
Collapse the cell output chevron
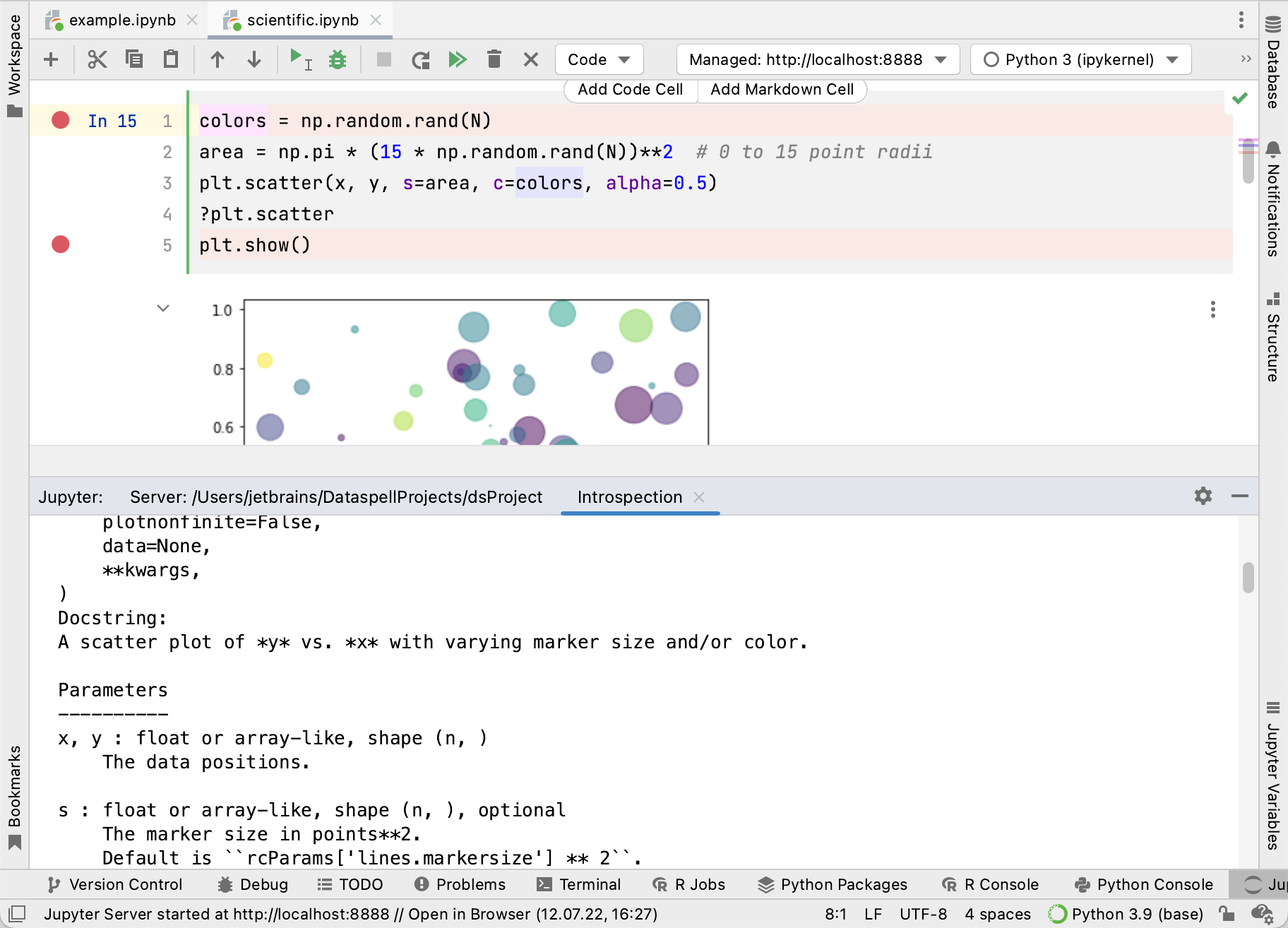(x=163, y=308)
